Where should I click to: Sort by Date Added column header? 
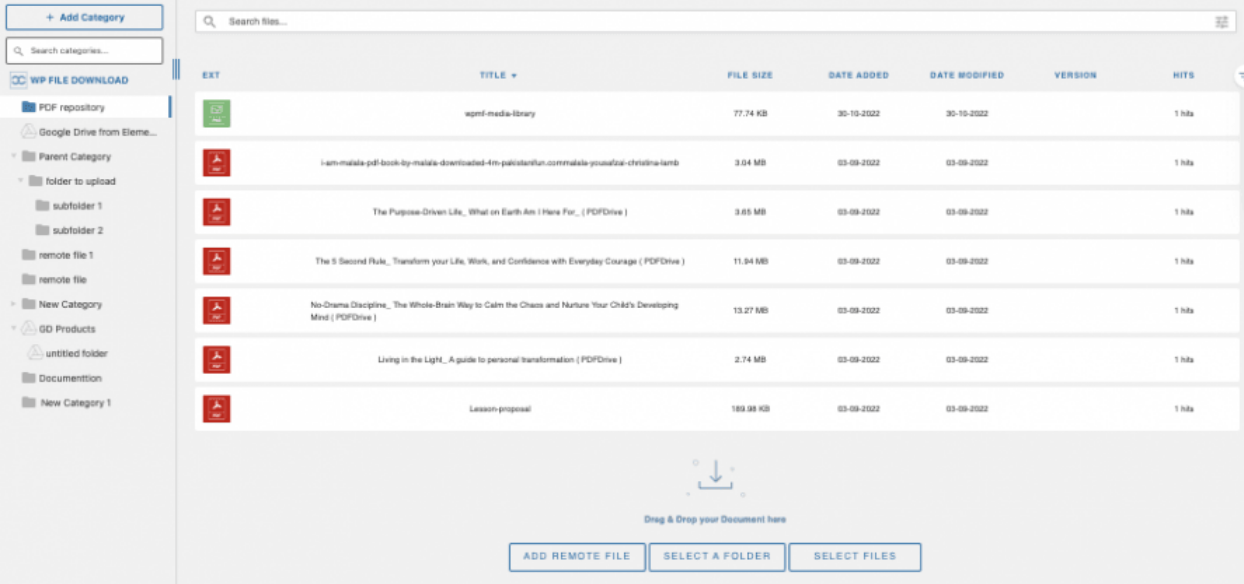[x=858, y=75]
